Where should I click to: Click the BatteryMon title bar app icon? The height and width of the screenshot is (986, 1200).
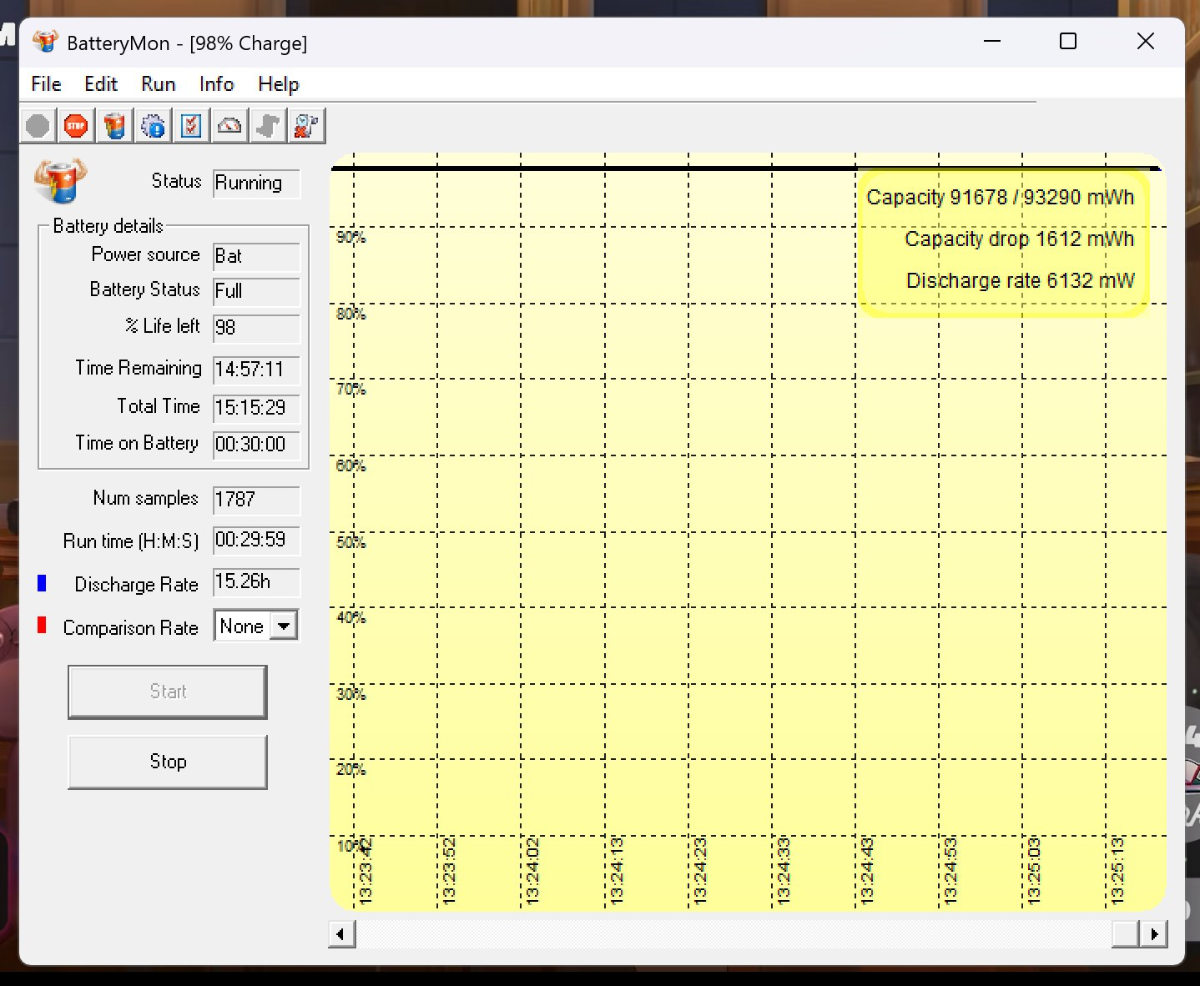coord(45,42)
